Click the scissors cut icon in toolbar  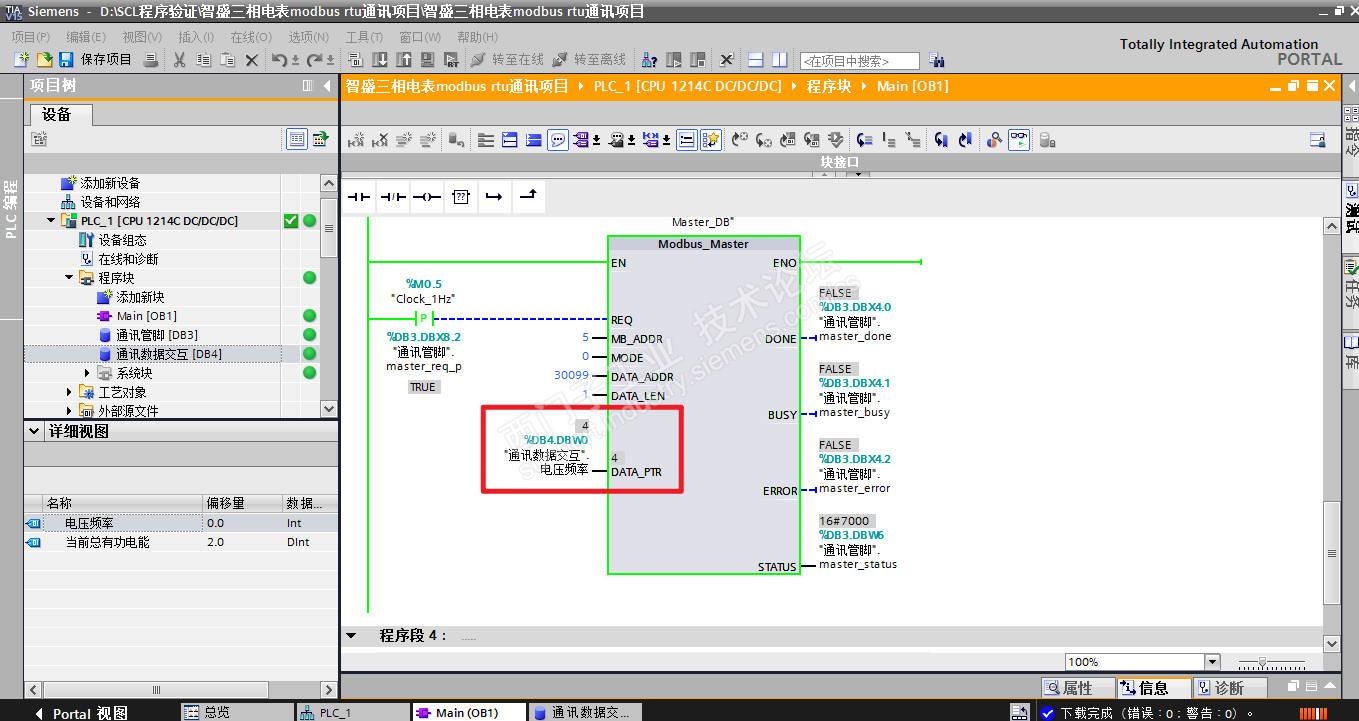pos(179,60)
